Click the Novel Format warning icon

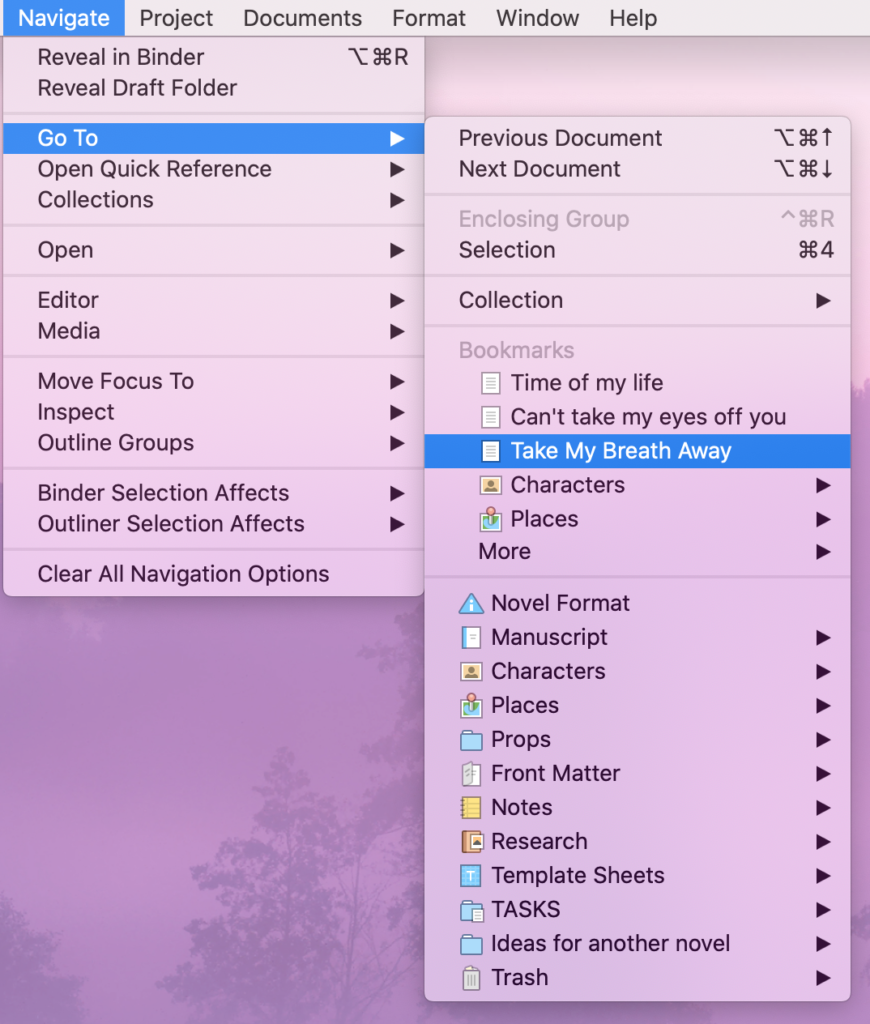469,603
